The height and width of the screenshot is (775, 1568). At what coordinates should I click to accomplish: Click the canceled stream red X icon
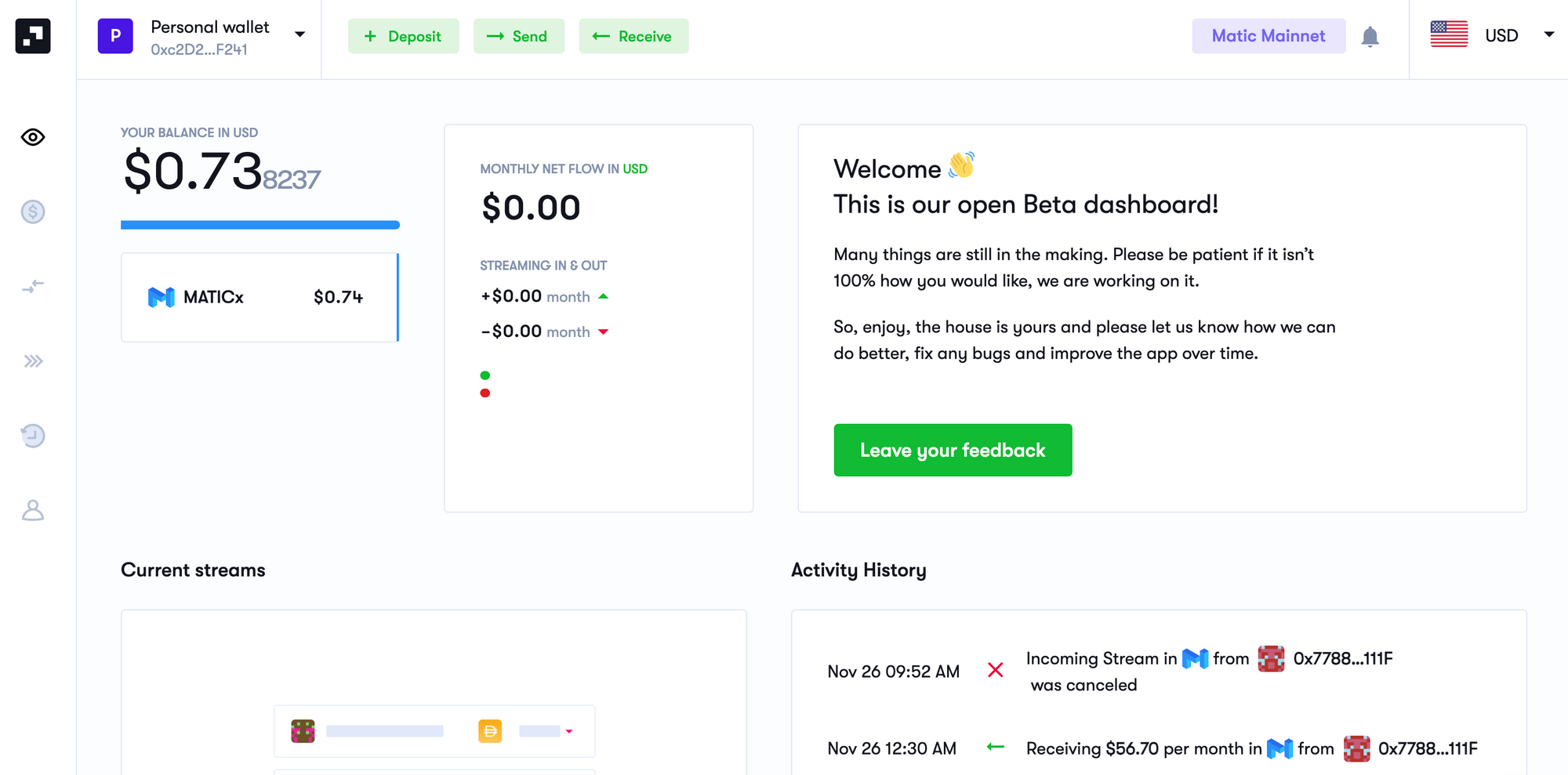[996, 670]
